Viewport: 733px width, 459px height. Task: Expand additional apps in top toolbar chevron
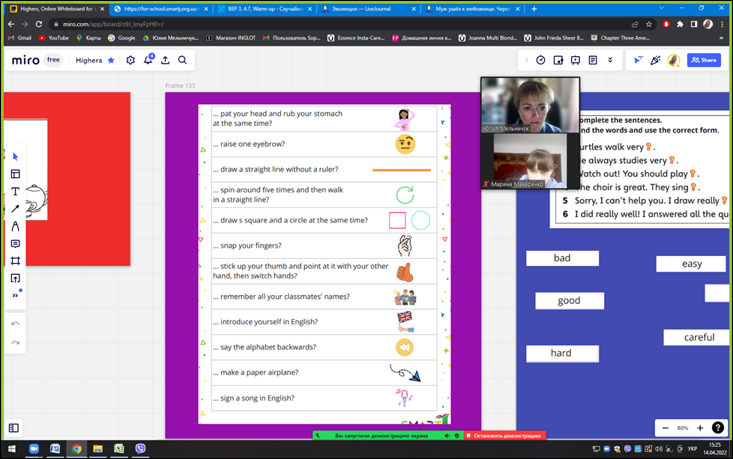pyautogui.click(x=610, y=60)
